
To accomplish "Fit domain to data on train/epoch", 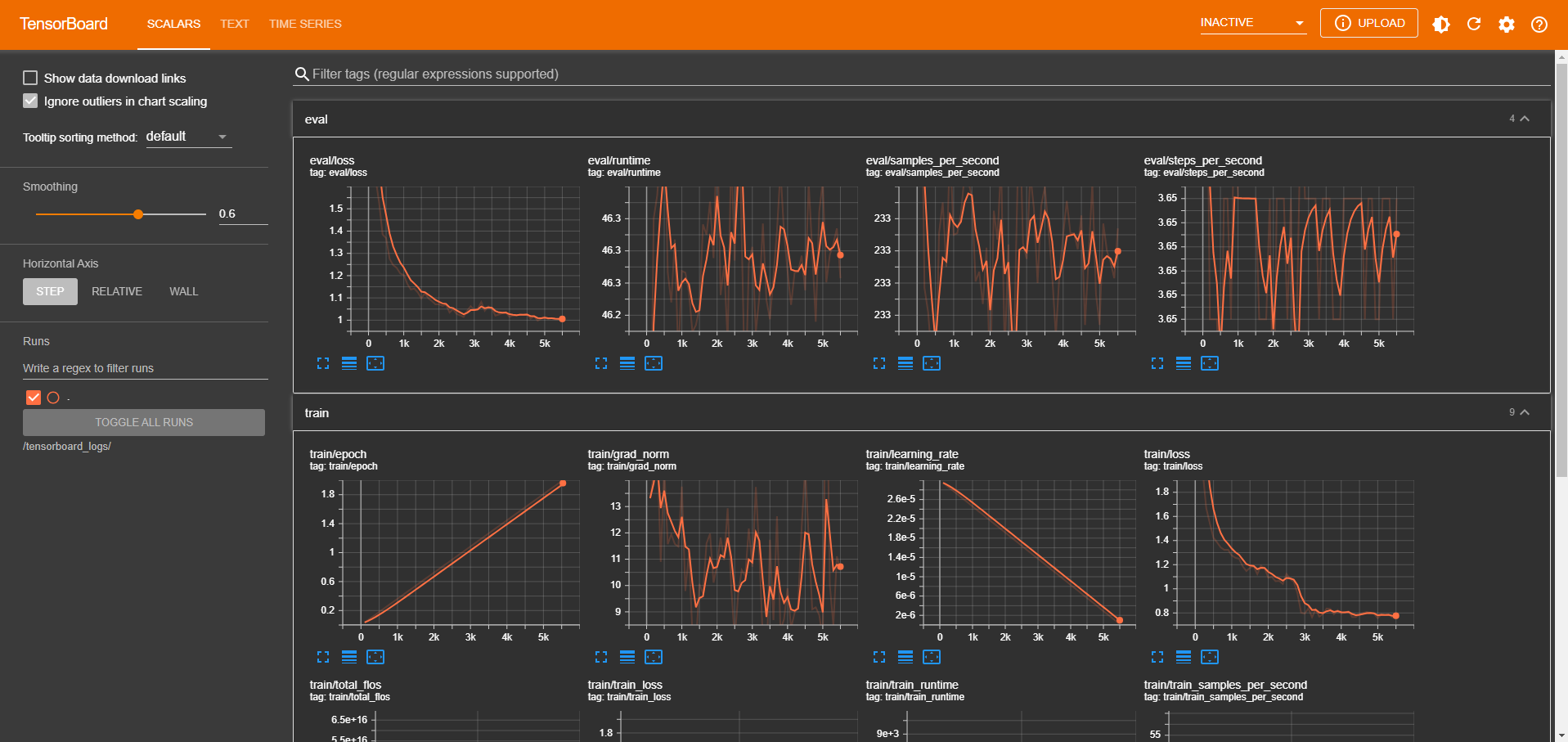I will click(375, 657).
